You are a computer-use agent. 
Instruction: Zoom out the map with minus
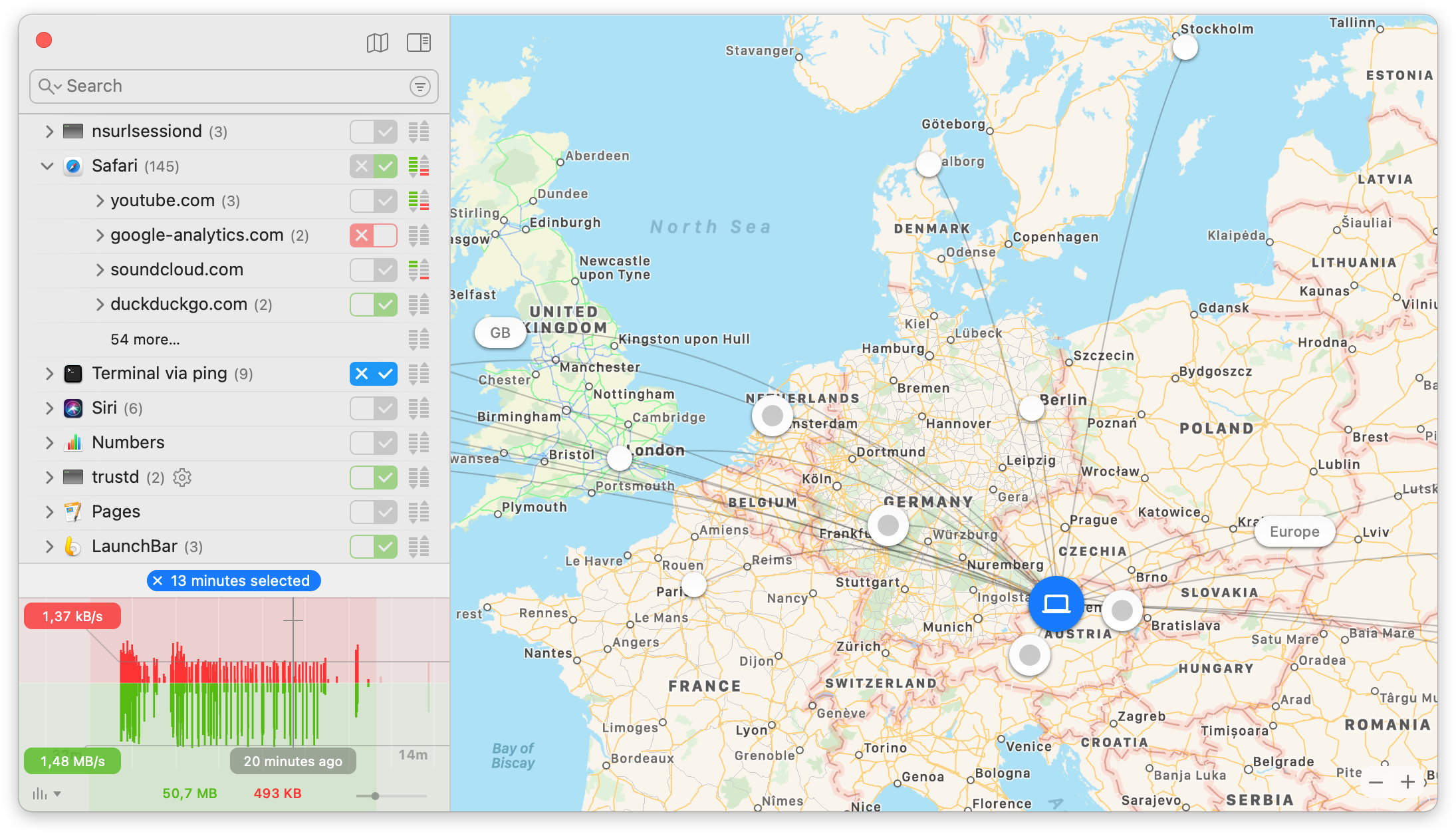[1376, 782]
